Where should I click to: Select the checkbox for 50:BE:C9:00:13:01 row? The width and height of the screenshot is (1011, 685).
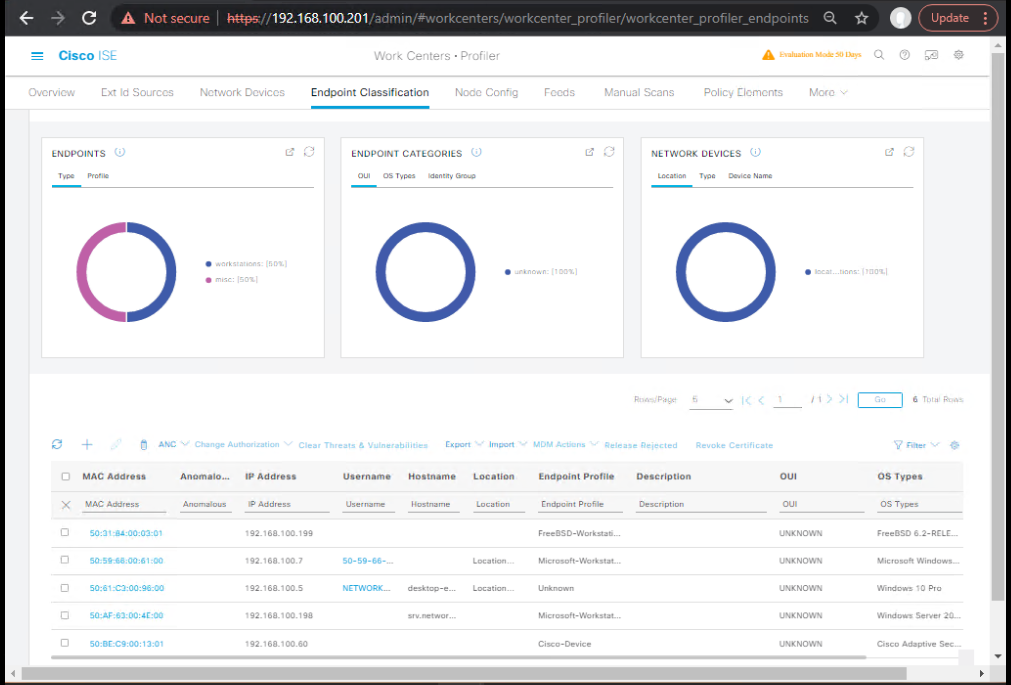(65, 643)
